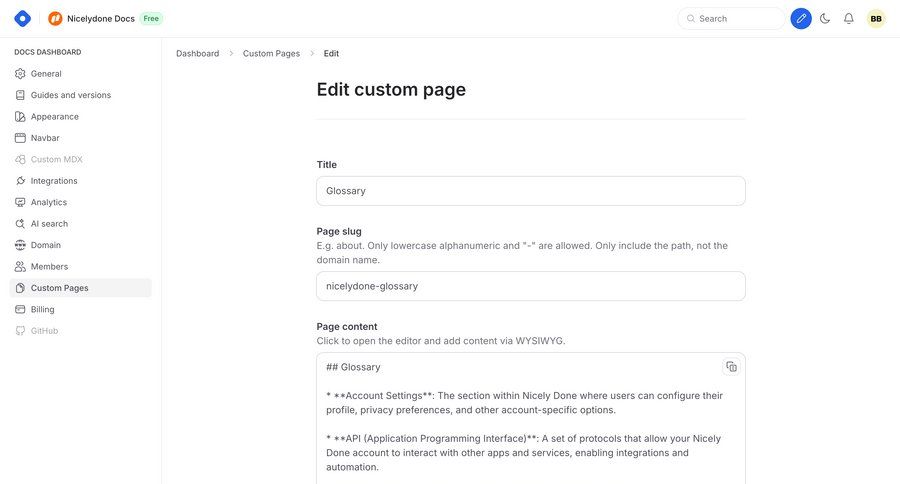Select Custom Pages in the sidebar
This screenshot has width=900, height=484.
pyautogui.click(x=80, y=288)
